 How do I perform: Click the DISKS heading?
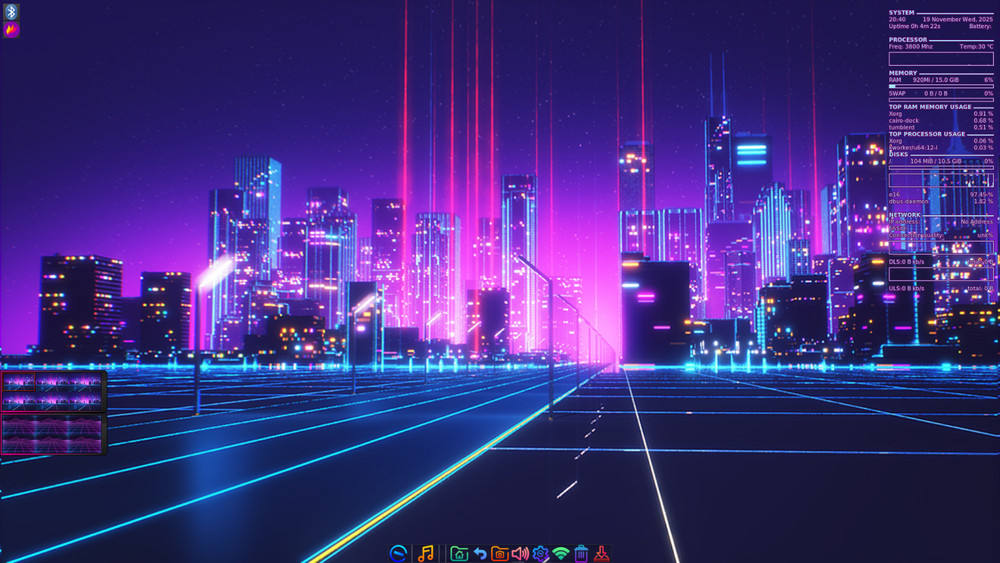click(898, 154)
